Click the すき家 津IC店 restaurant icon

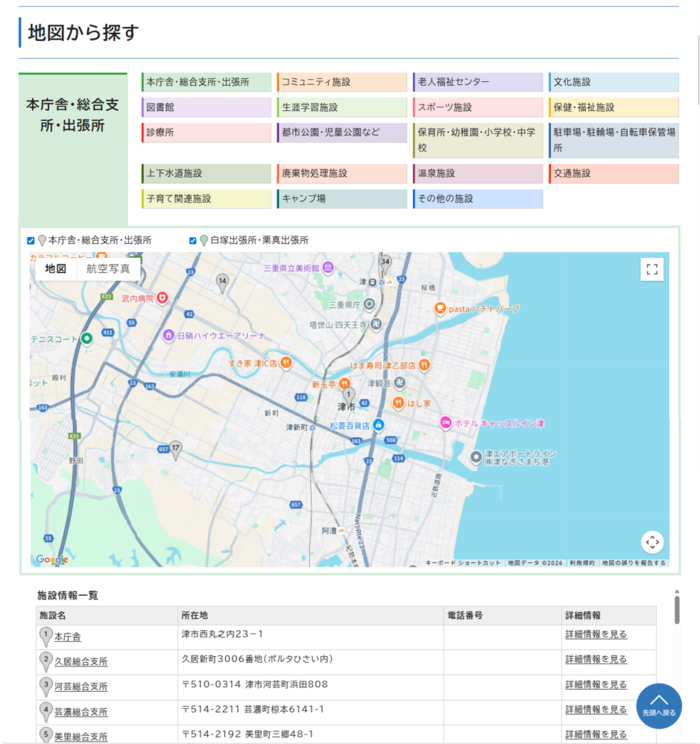click(x=286, y=363)
